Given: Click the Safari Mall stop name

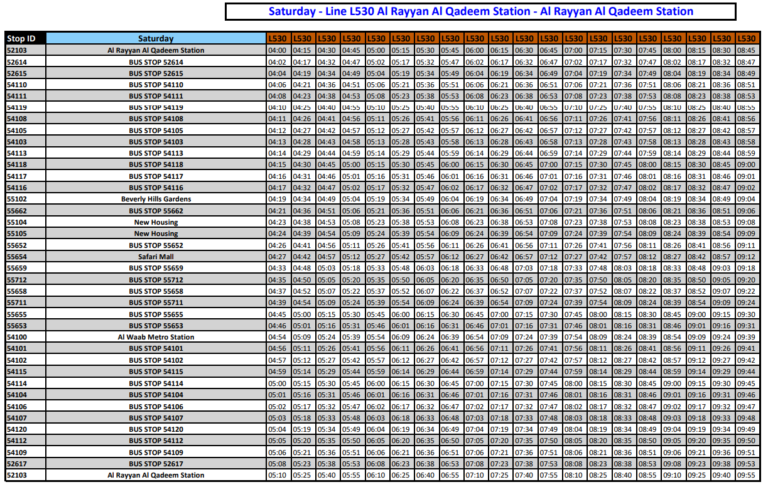Looking at the screenshot, I should click(156, 256).
